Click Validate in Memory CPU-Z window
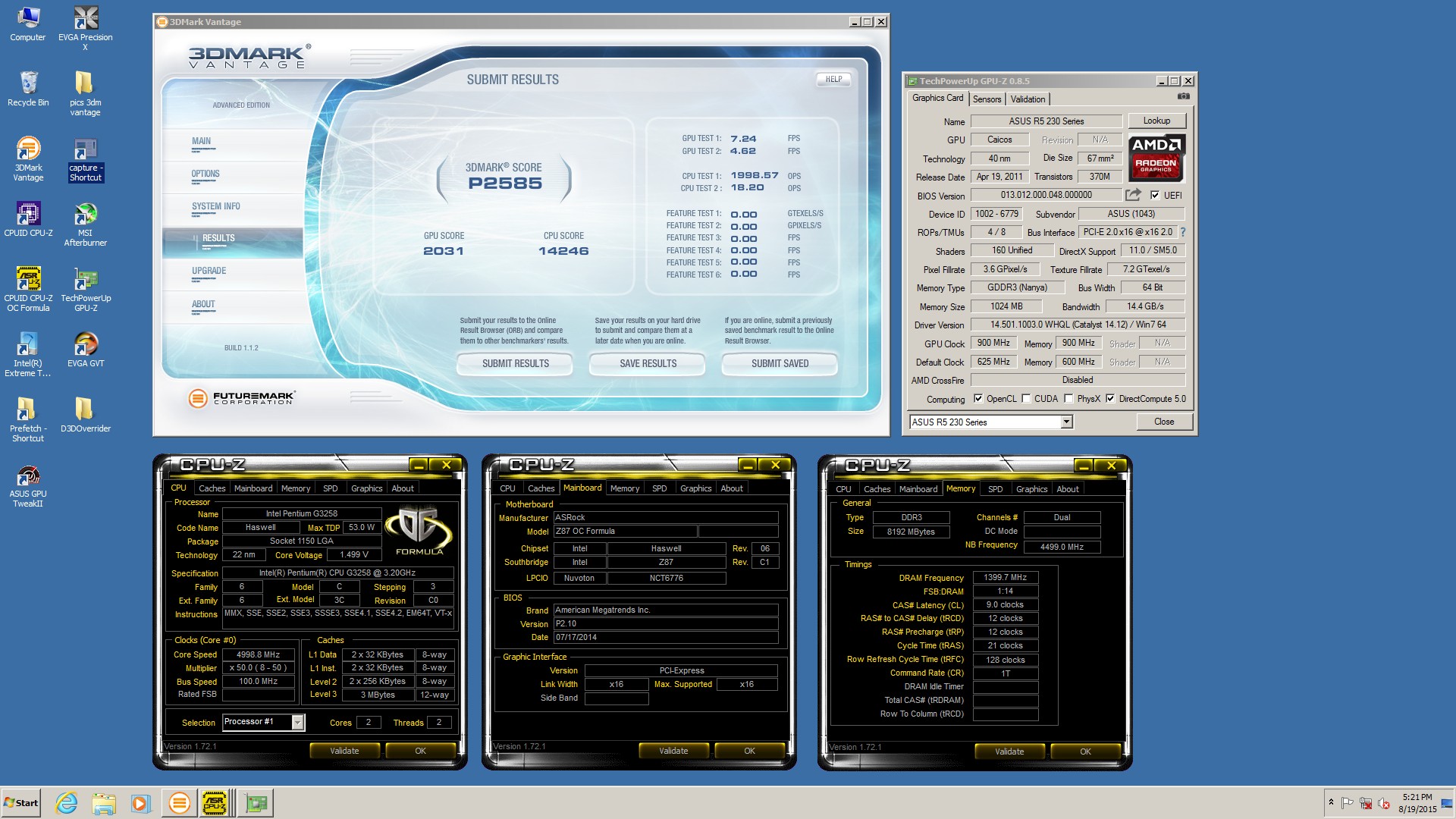1456x819 pixels. pyautogui.click(x=1009, y=752)
